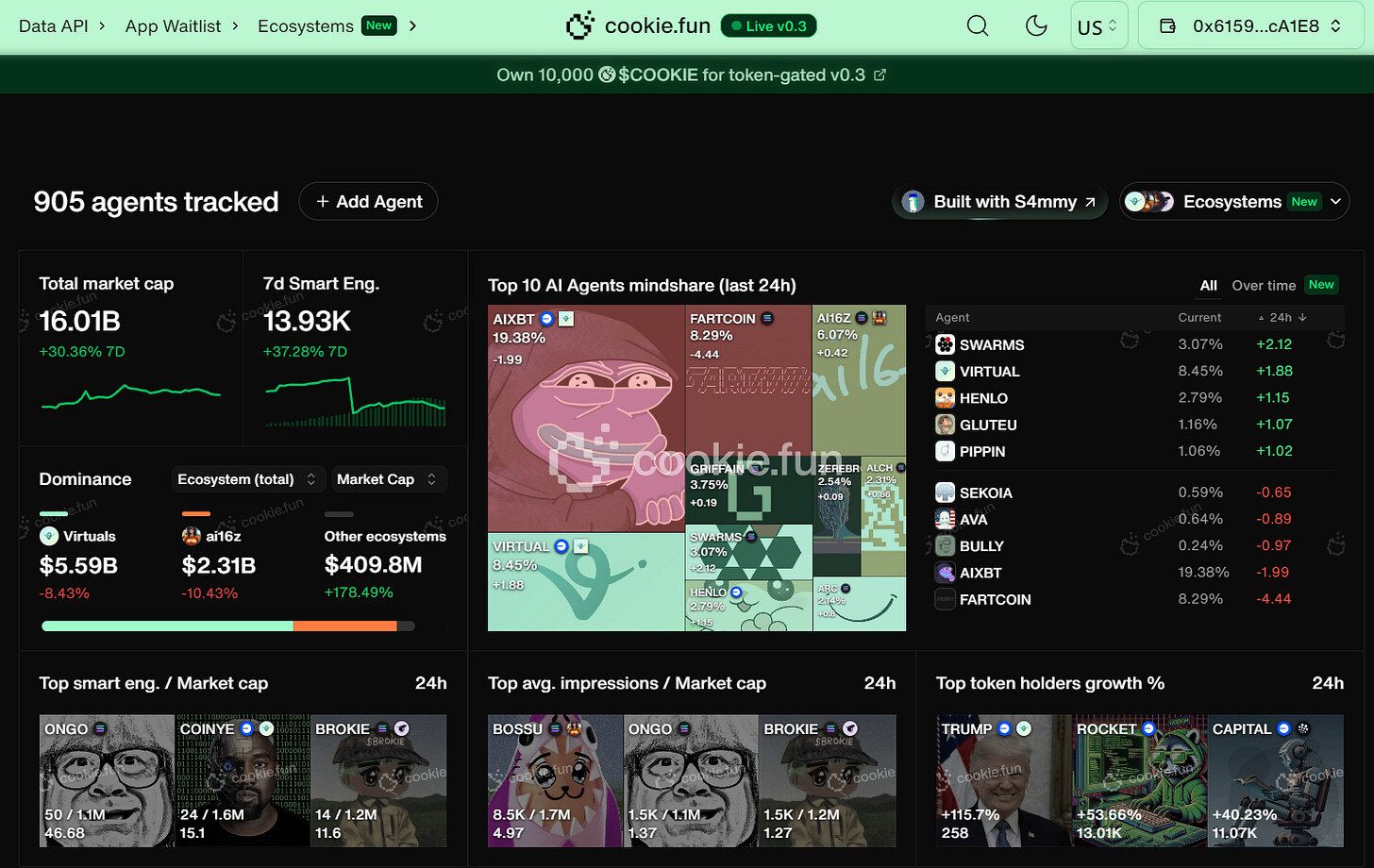Image resolution: width=1374 pixels, height=868 pixels.
Task: Click the Solana chain icon on FARTCOIN tile
Action: tap(767, 319)
